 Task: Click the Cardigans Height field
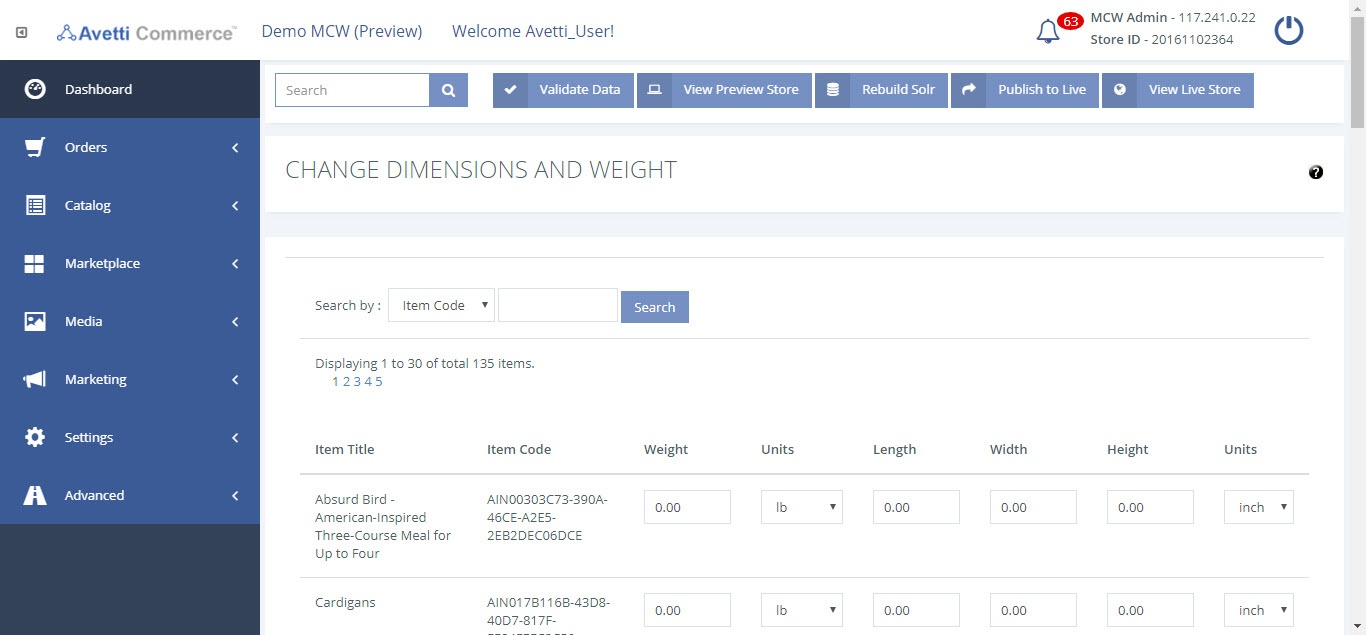[1150, 610]
